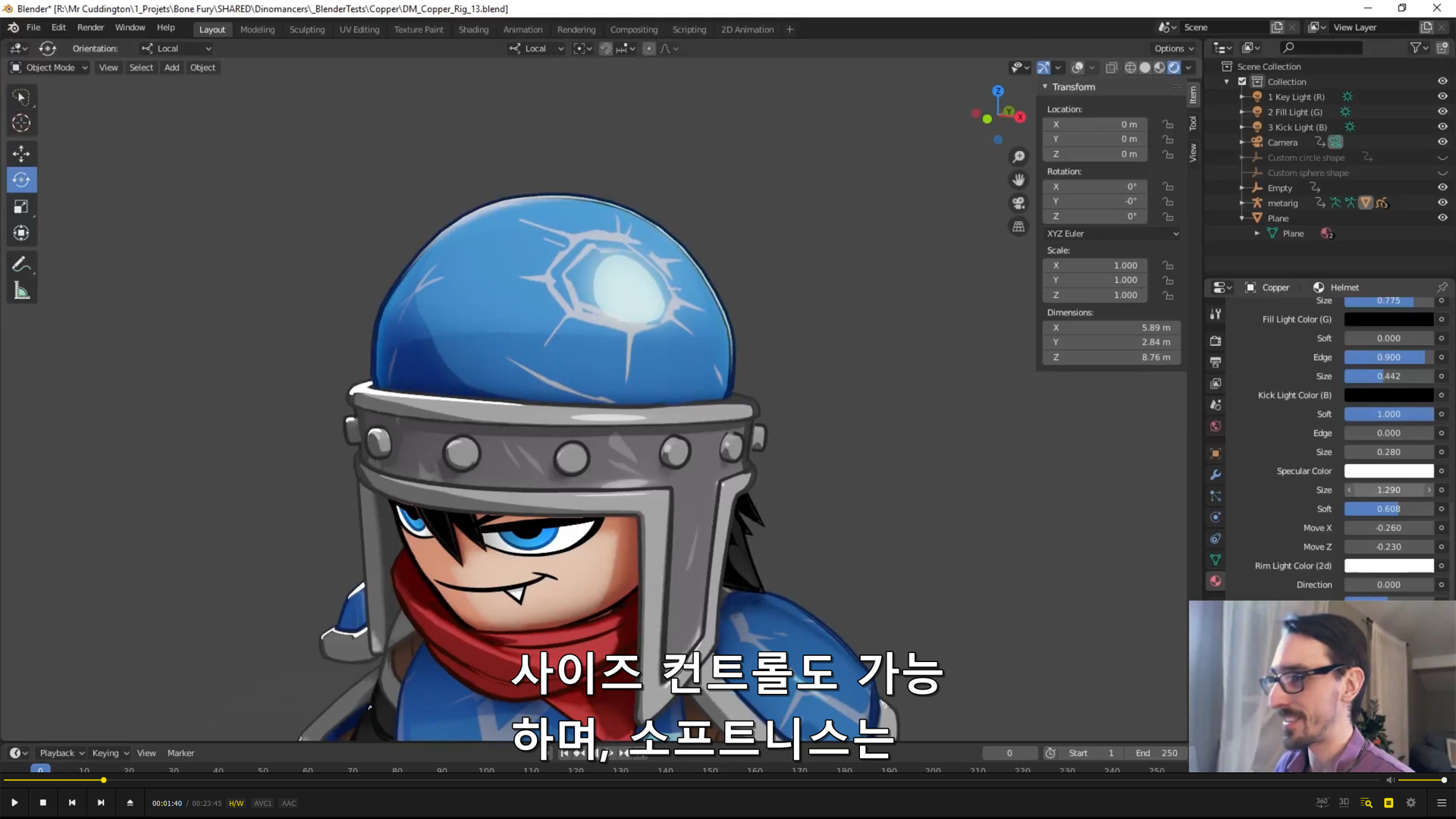Collapse the Transform panel
This screenshot has height=819, width=1456.
click(1045, 87)
